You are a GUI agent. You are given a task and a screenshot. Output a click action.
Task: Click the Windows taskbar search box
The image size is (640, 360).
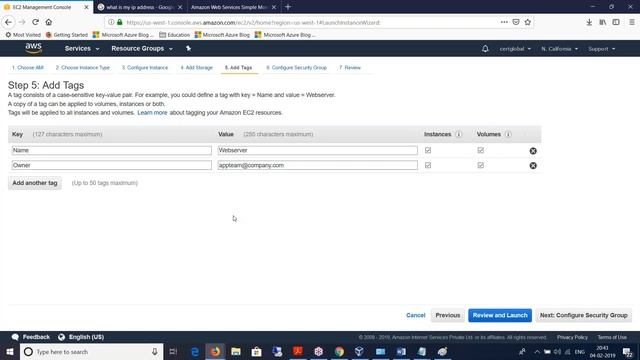click(92, 351)
